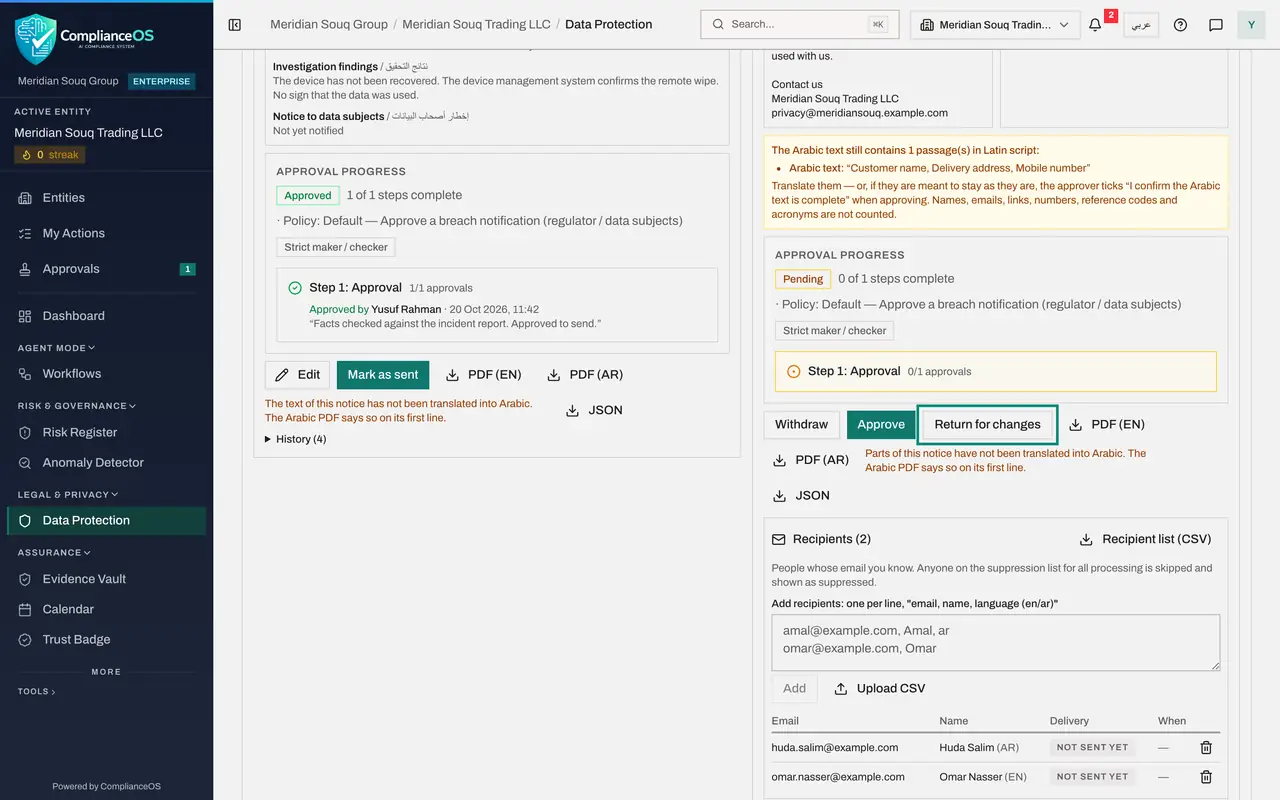Open Calendar in sidebar

click(x=106, y=609)
